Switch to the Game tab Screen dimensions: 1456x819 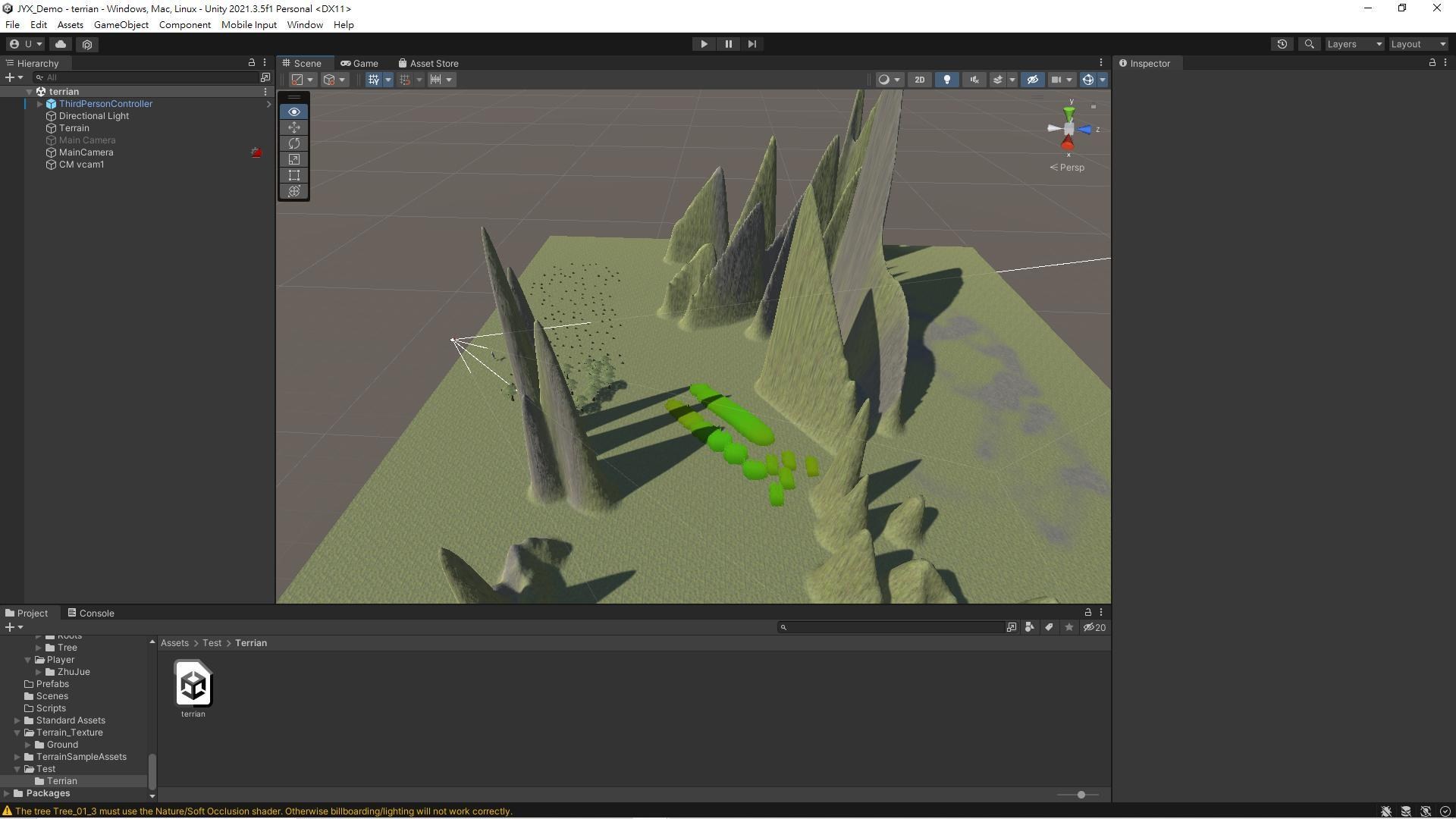coord(360,63)
